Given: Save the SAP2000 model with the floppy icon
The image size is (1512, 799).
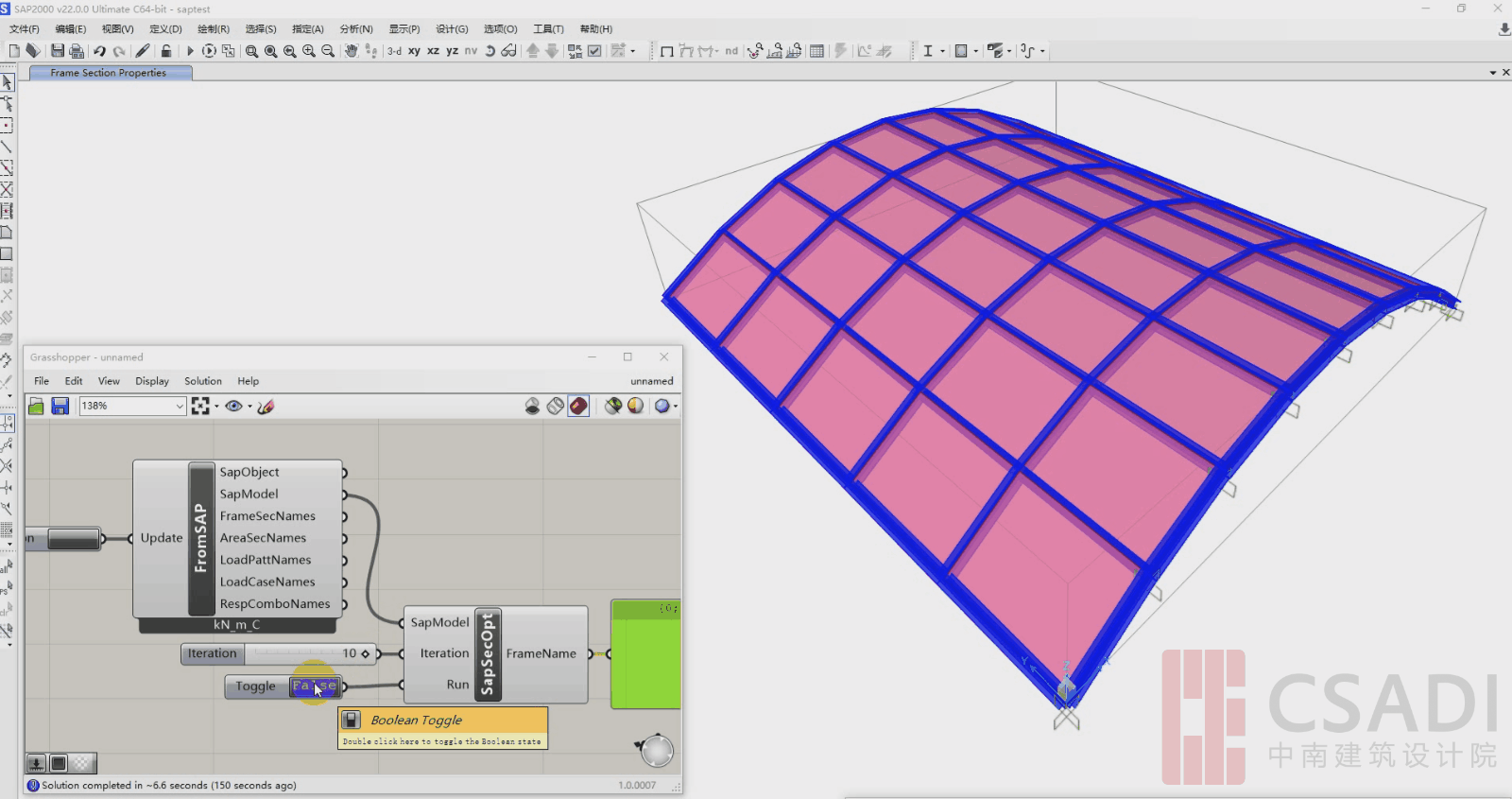Looking at the screenshot, I should point(58,51).
